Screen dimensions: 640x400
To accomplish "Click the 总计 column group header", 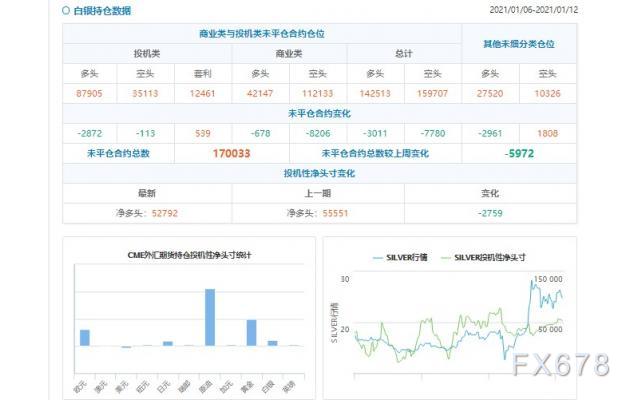I will 404,54.
